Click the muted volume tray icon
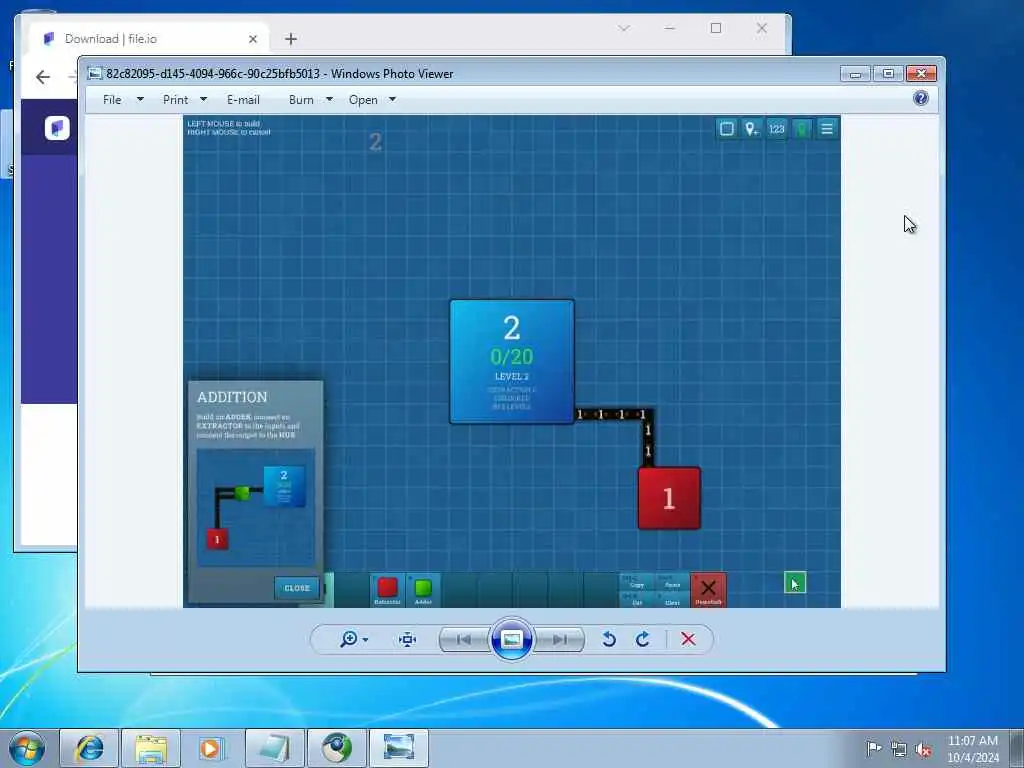The width and height of the screenshot is (1024, 768). point(923,749)
